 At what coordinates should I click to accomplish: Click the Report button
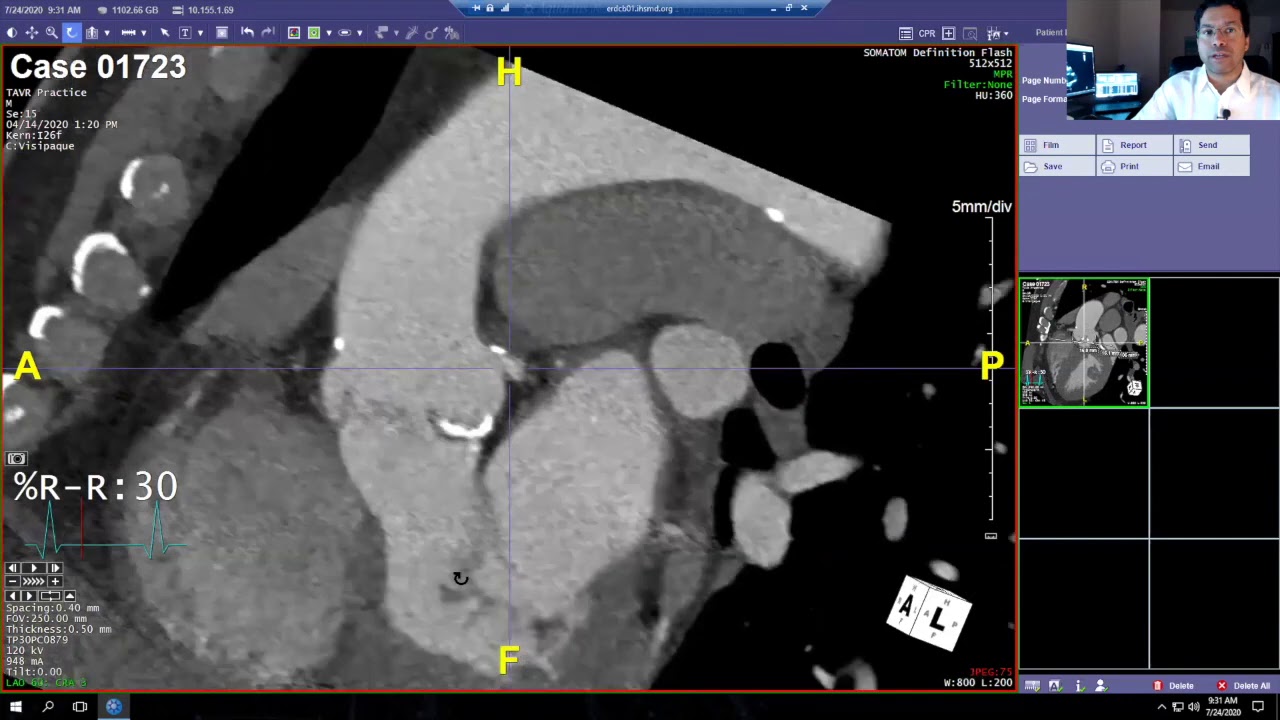[1134, 145]
